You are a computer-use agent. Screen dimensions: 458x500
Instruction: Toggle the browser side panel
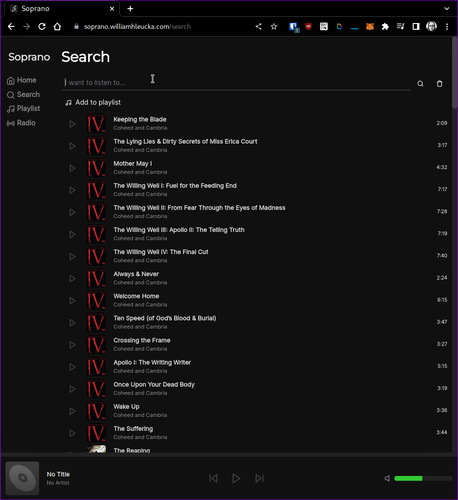416,27
